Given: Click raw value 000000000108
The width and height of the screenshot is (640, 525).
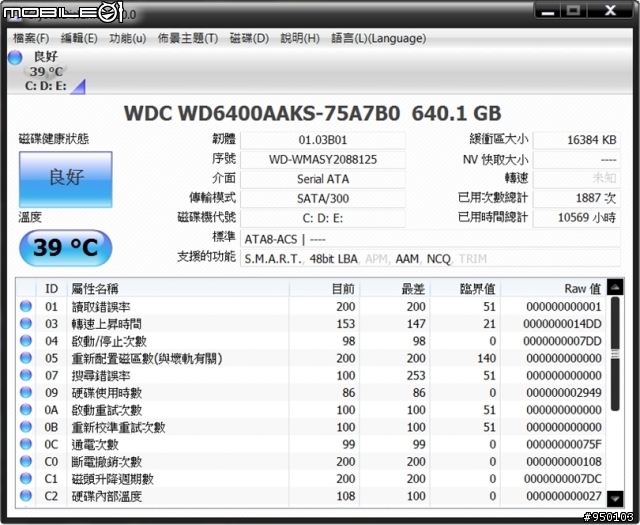Looking at the screenshot, I should (564, 461).
